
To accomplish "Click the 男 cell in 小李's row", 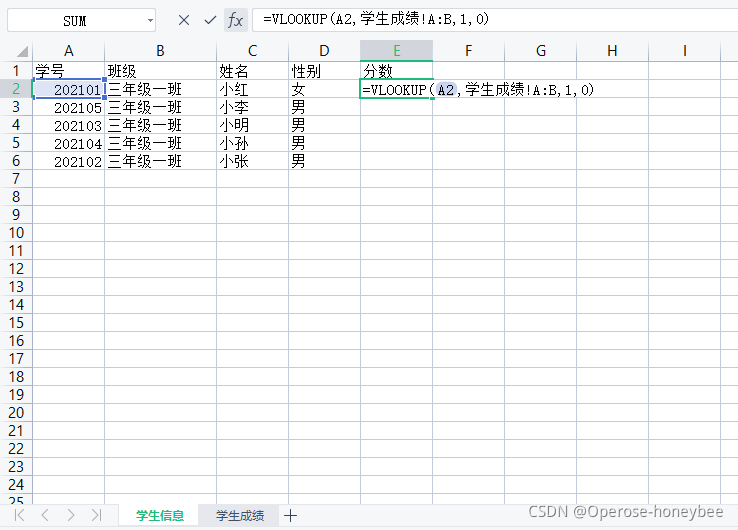I will (x=324, y=107).
